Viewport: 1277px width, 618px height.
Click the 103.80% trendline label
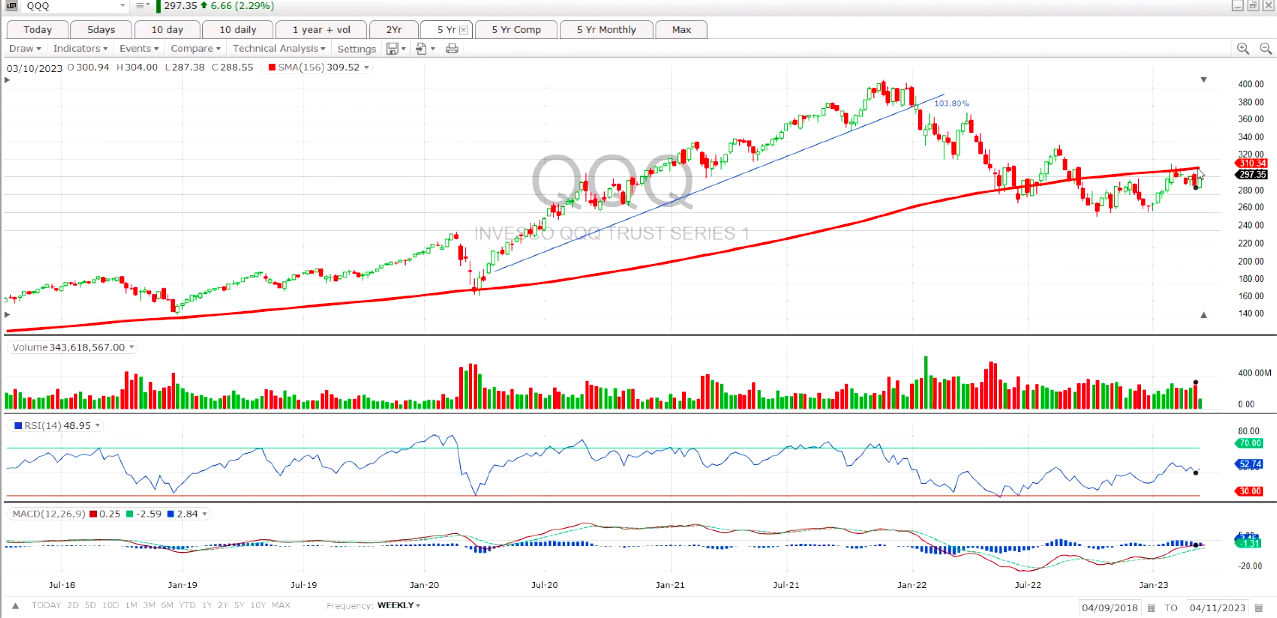click(951, 103)
